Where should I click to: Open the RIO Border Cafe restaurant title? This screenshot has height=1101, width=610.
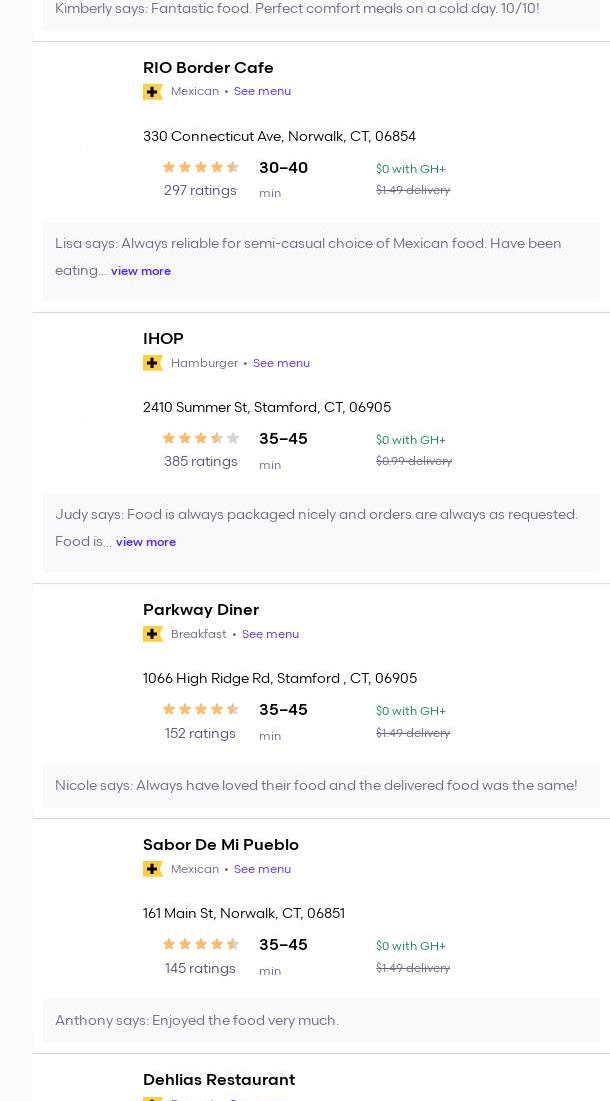click(x=208, y=68)
